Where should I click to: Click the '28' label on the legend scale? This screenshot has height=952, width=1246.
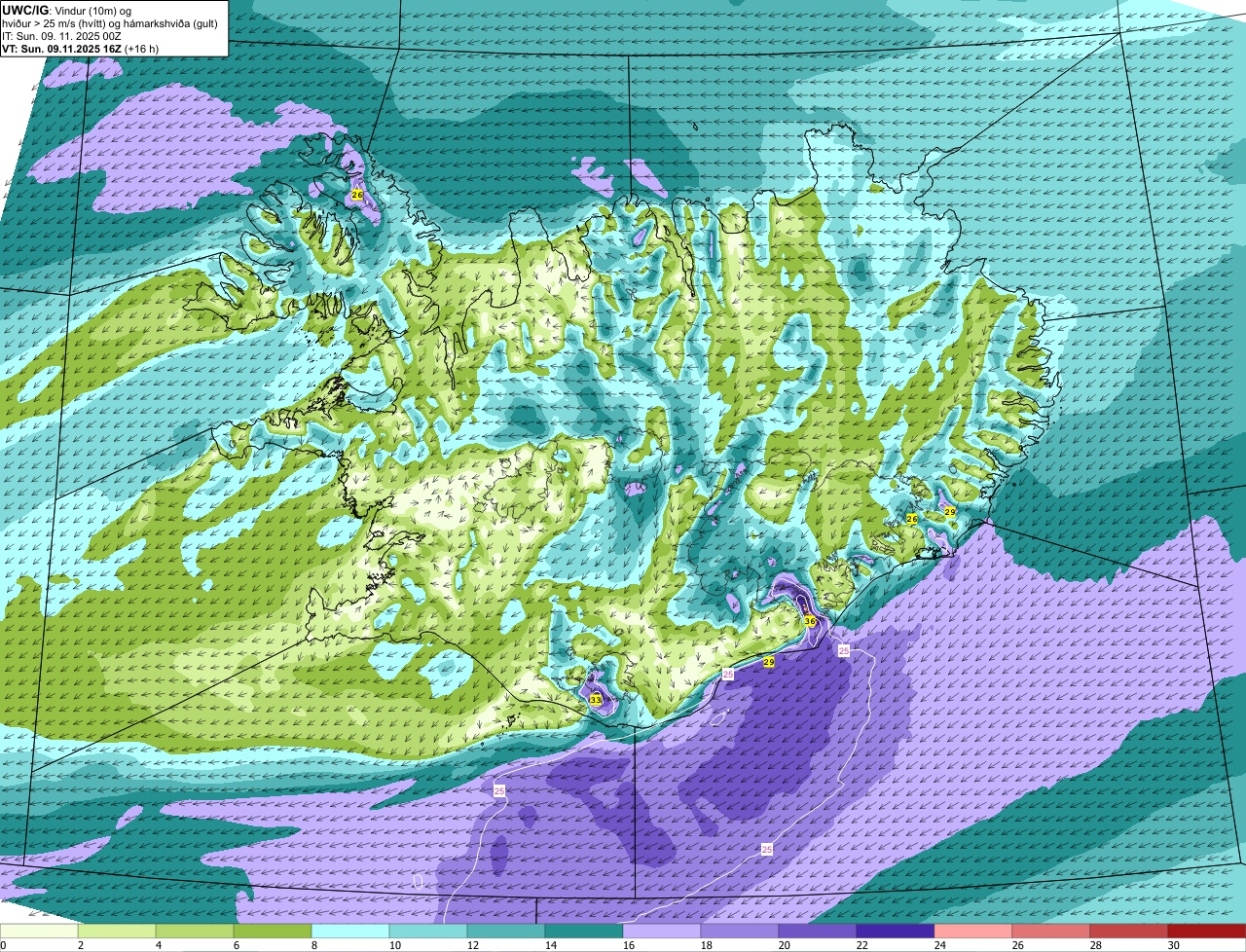pos(1096,946)
